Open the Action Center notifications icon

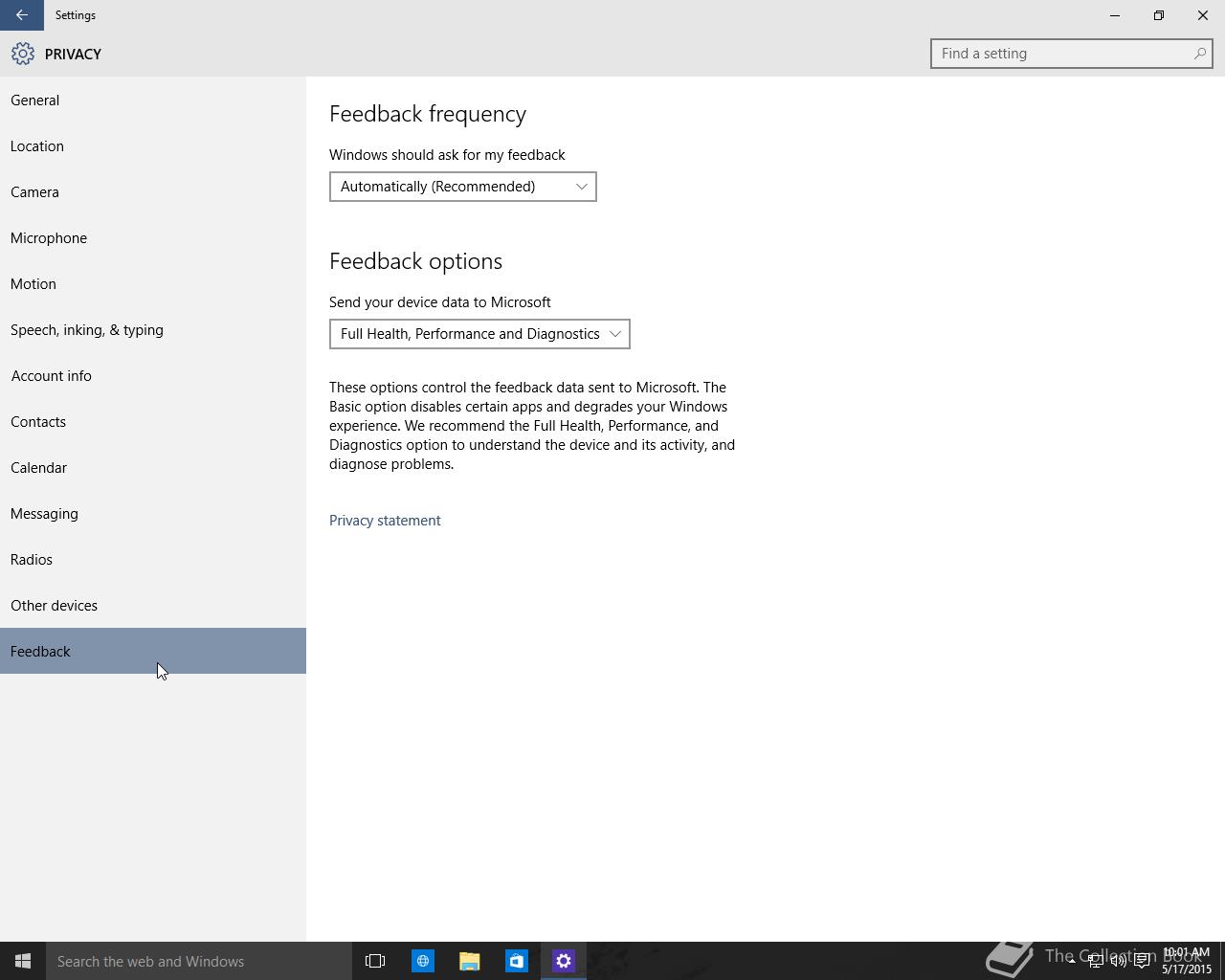pos(1142,961)
